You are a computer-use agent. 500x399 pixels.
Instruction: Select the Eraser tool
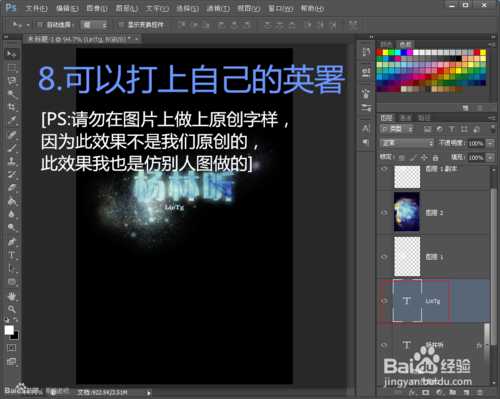pyautogui.click(x=12, y=188)
